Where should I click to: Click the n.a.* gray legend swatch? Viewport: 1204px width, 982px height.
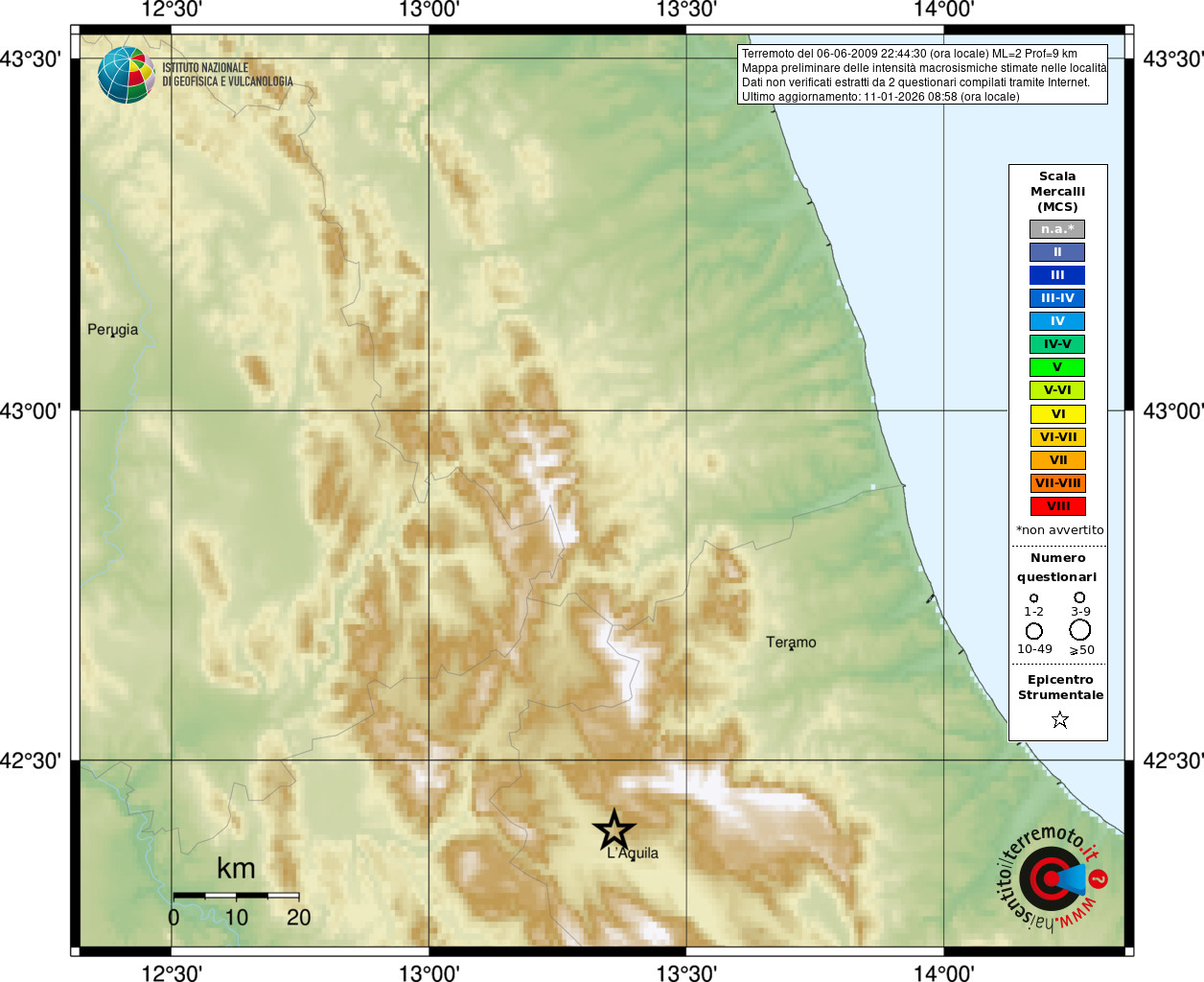(1057, 229)
